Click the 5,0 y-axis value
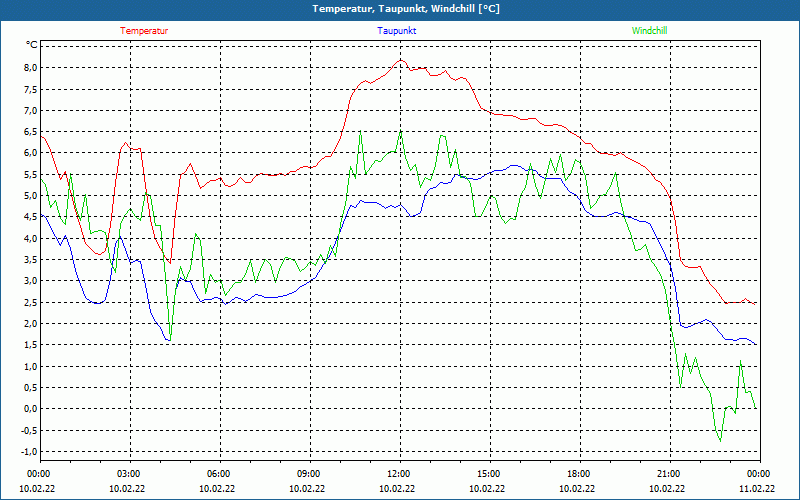800x500 pixels. point(31,196)
